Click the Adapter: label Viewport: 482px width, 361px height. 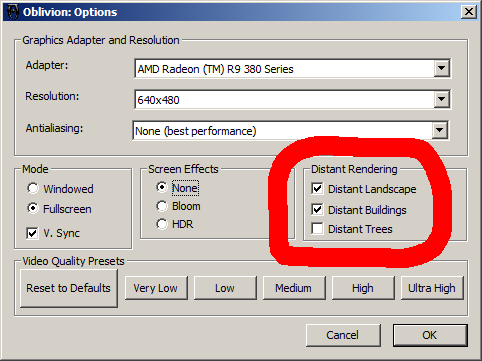click(47, 65)
